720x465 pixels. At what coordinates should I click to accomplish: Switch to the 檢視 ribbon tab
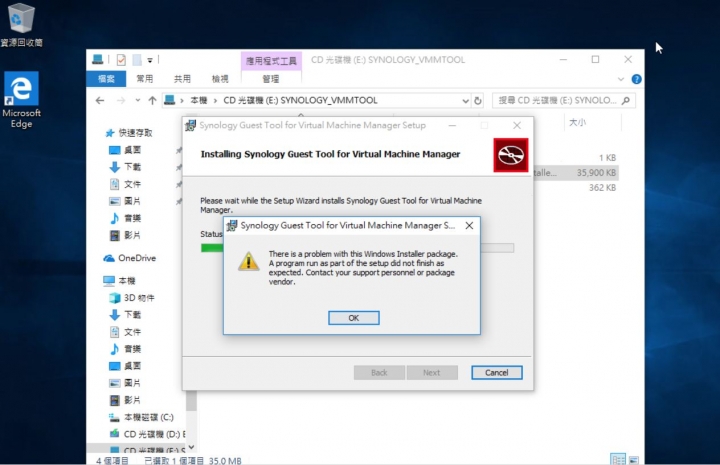(220, 78)
